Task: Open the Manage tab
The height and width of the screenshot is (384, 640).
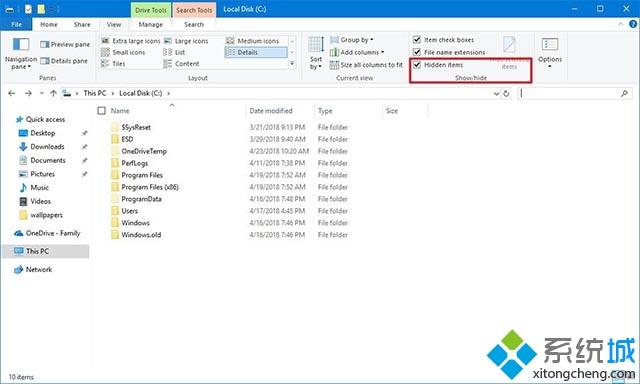Action: click(151, 24)
